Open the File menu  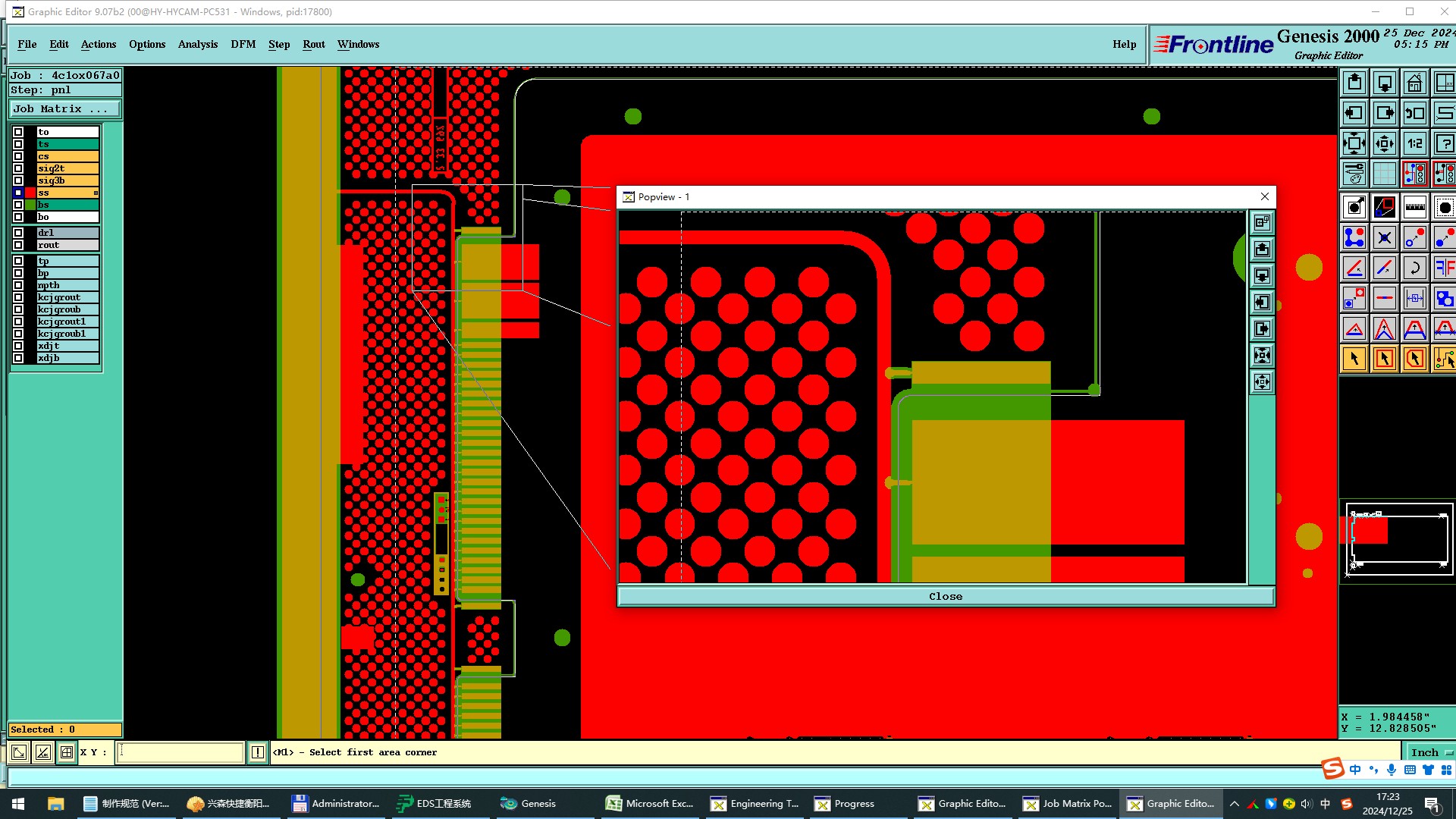(x=27, y=44)
